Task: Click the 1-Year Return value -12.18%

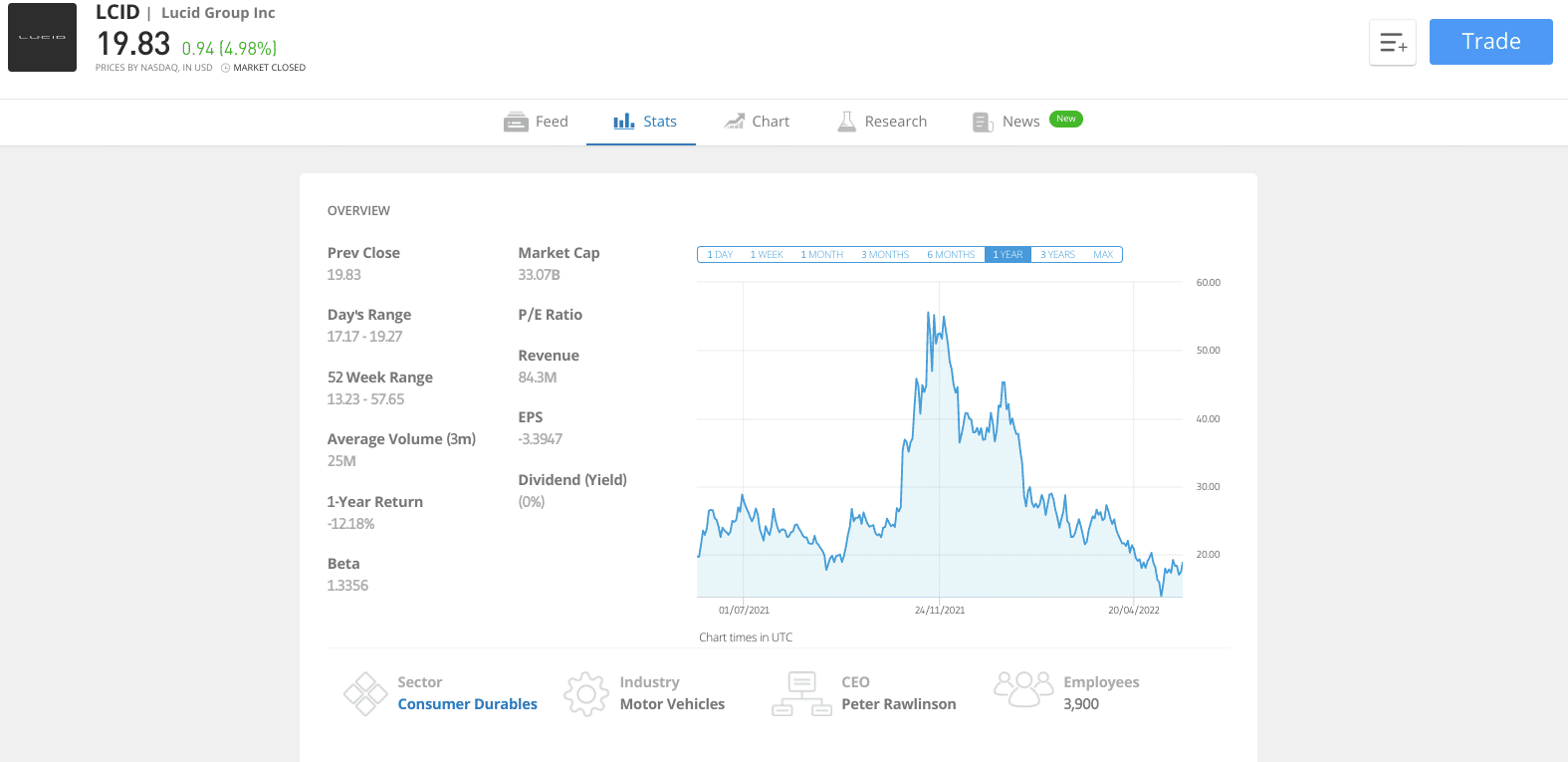Action: pos(350,524)
